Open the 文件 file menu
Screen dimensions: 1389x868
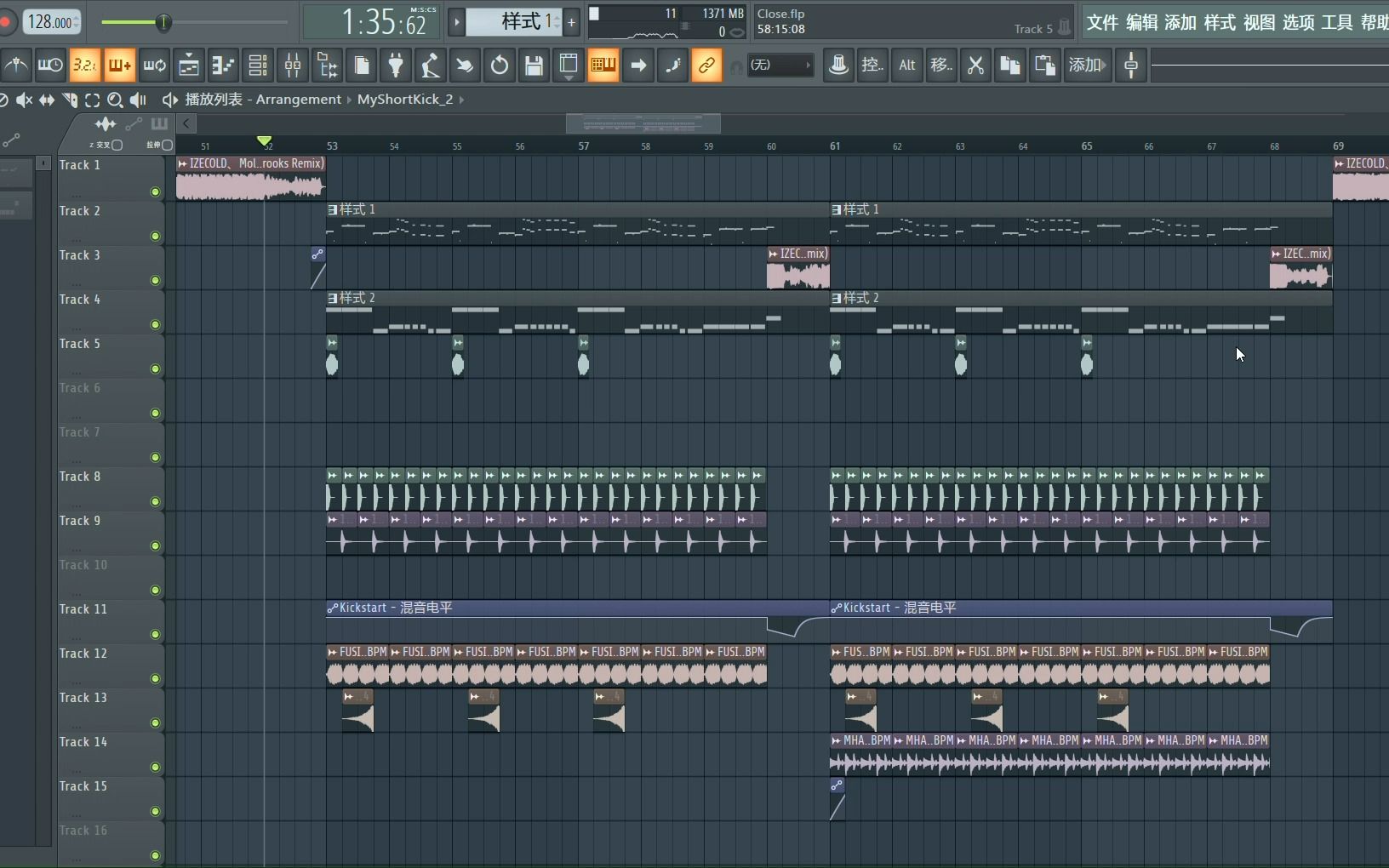(1102, 23)
